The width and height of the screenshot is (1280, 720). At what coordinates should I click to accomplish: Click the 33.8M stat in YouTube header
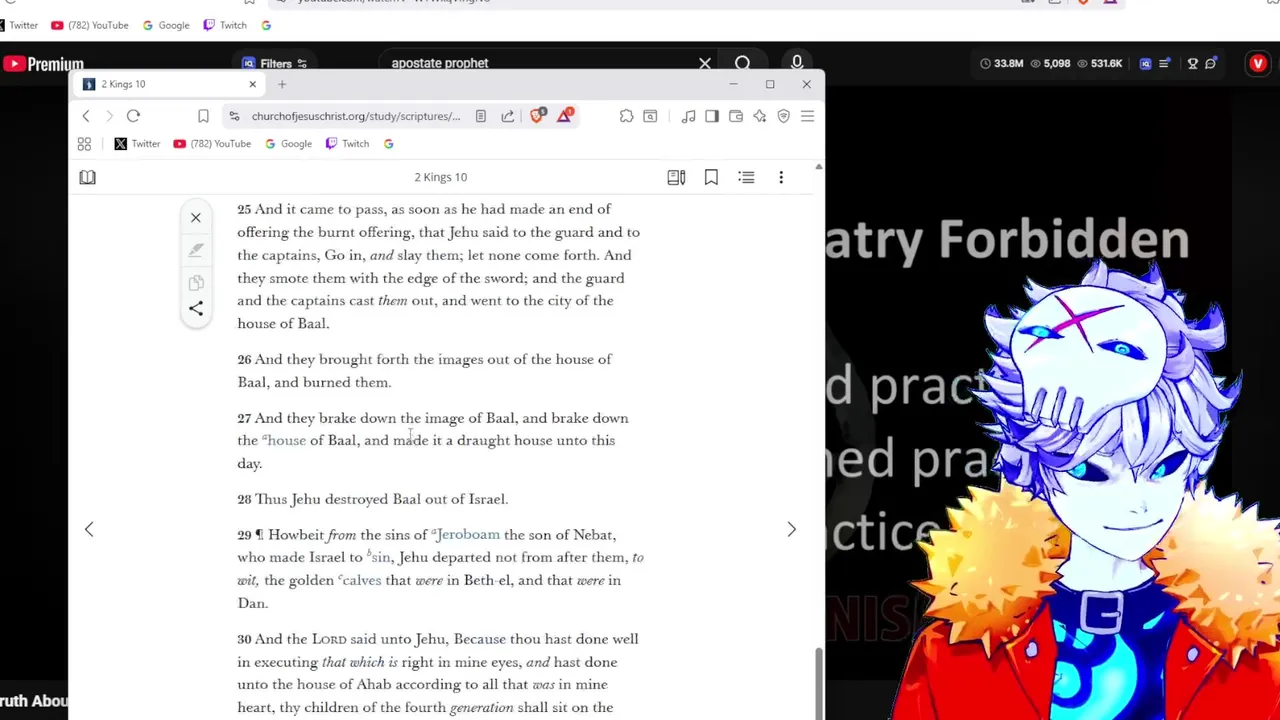pos(1002,64)
